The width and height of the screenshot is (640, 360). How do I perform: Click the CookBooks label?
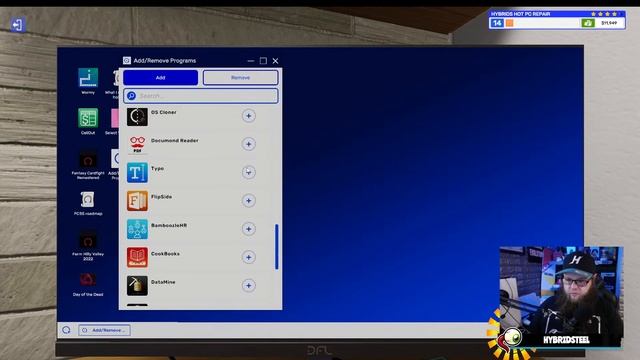(x=165, y=253)
